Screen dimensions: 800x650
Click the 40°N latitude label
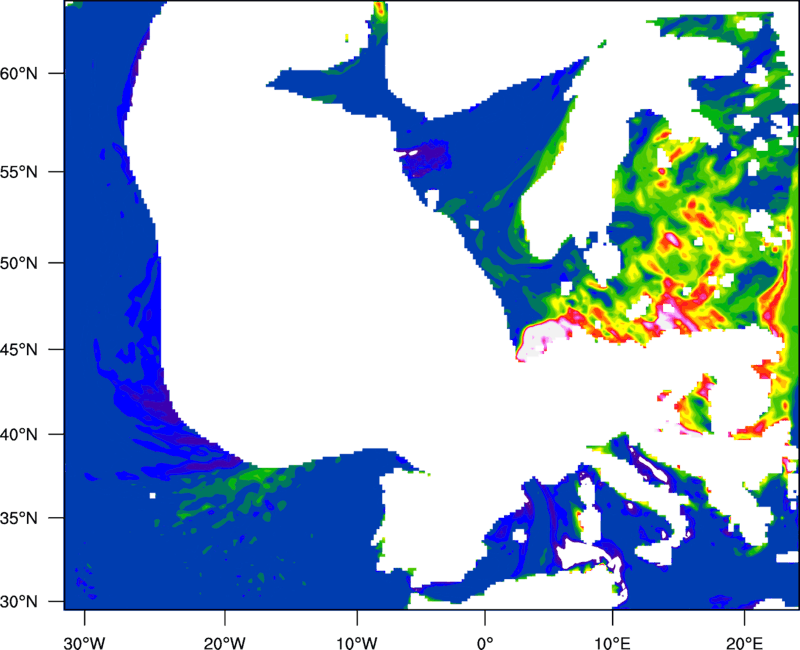coord(19,435)
